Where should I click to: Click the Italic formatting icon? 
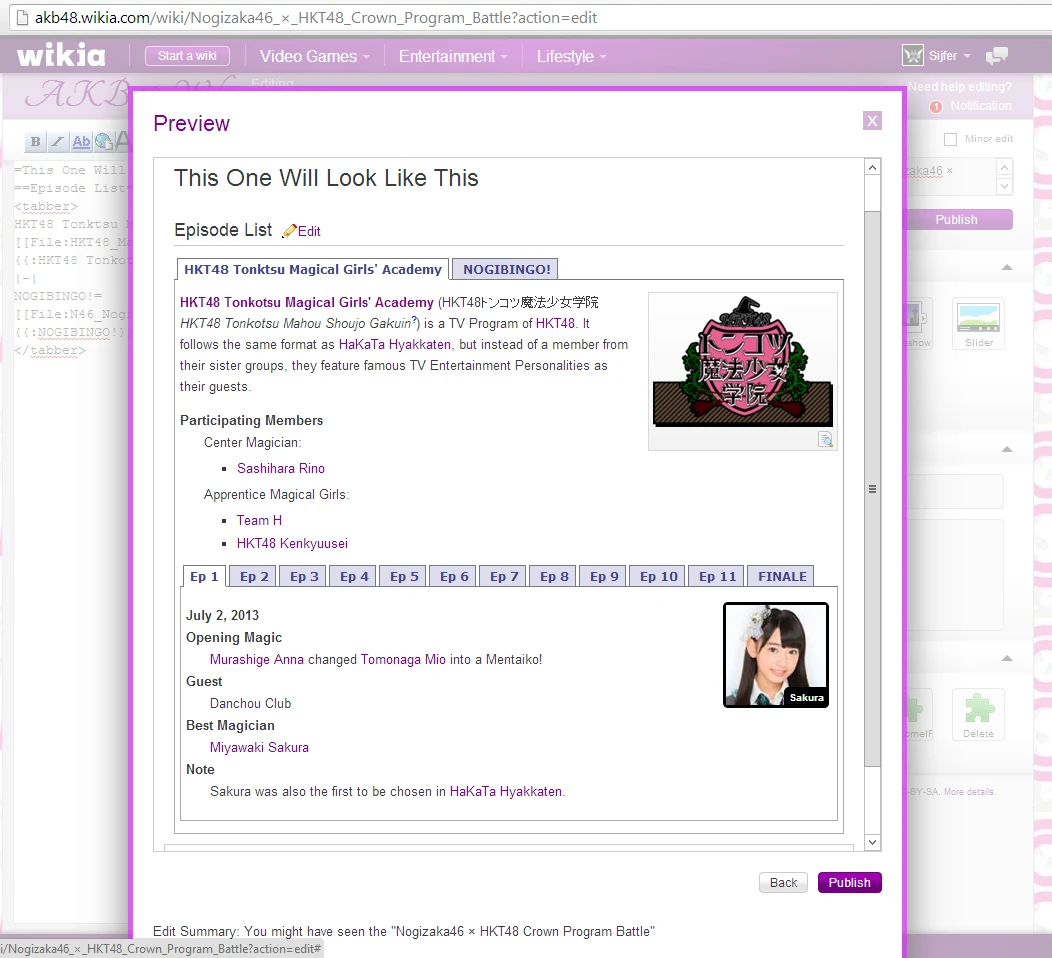58,142
